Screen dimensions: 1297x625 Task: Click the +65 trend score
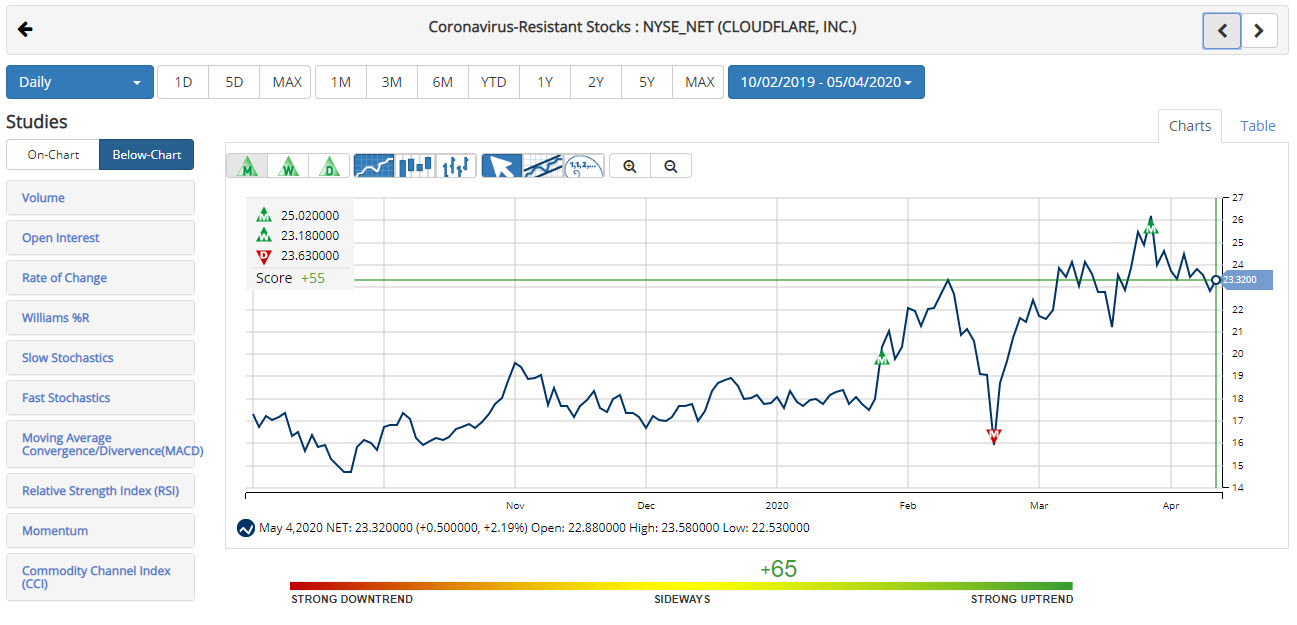click(778, 569)
